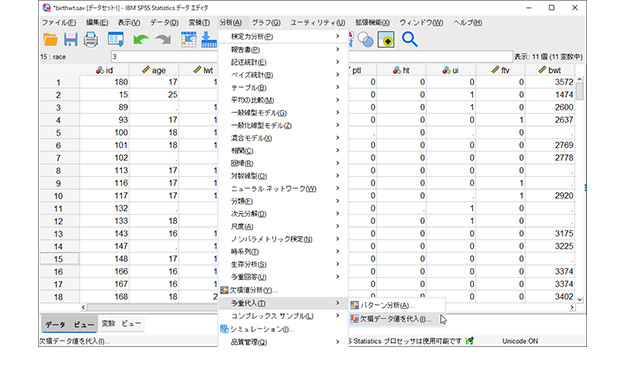630x380 pixels.
Task: Open シミュレーション from the Analyze menu
Action: coord(283,329)
